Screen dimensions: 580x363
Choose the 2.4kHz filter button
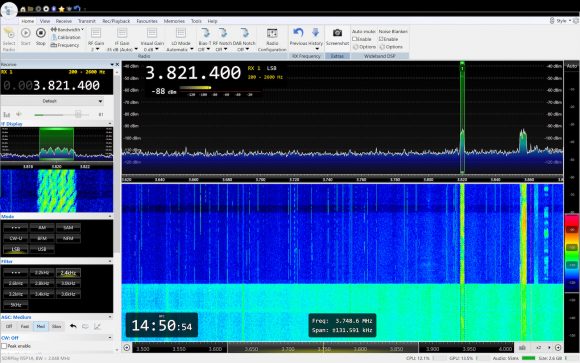tap(68, 273)
